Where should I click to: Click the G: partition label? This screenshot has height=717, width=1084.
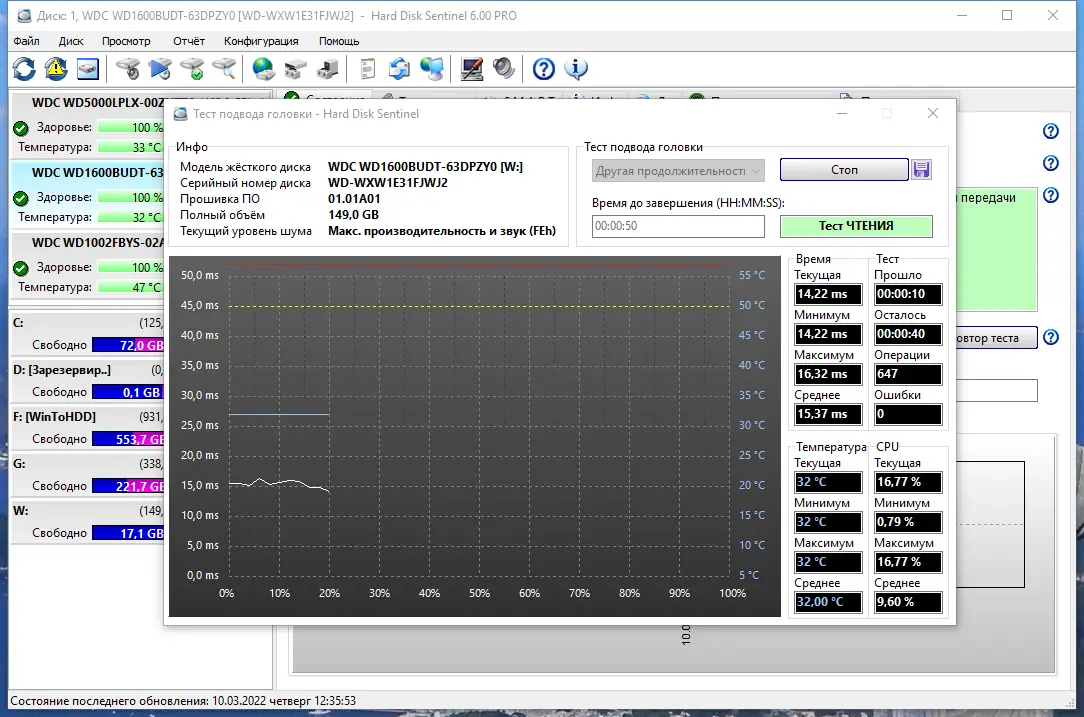[x=19, y=464]
